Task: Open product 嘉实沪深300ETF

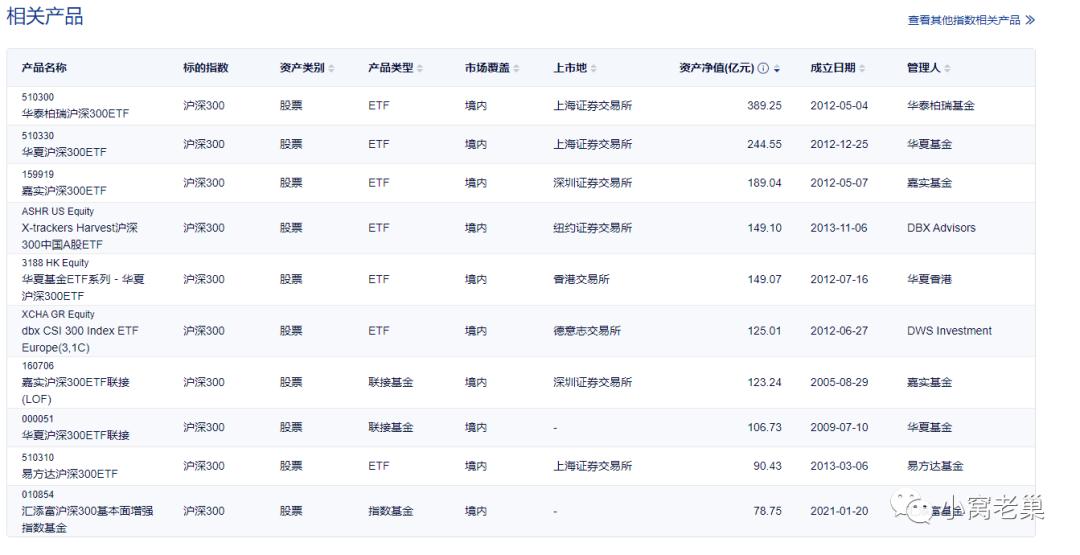Action: (x=64, y=191)
